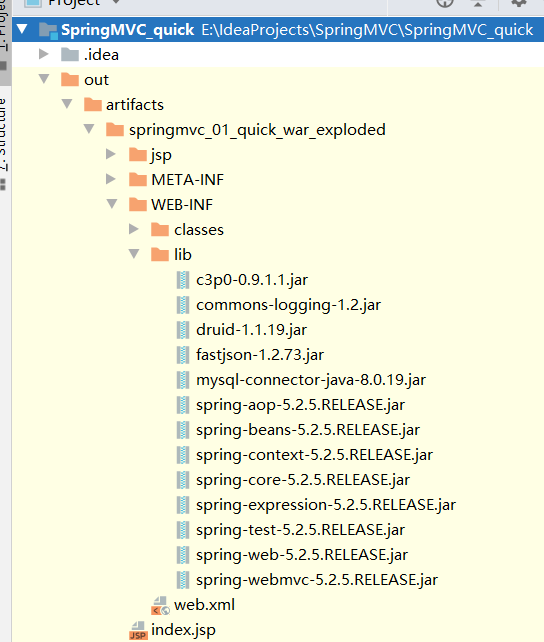Click the fastjson jar archive icon
The height and width of the screenshot is (642, 544).
183,355
